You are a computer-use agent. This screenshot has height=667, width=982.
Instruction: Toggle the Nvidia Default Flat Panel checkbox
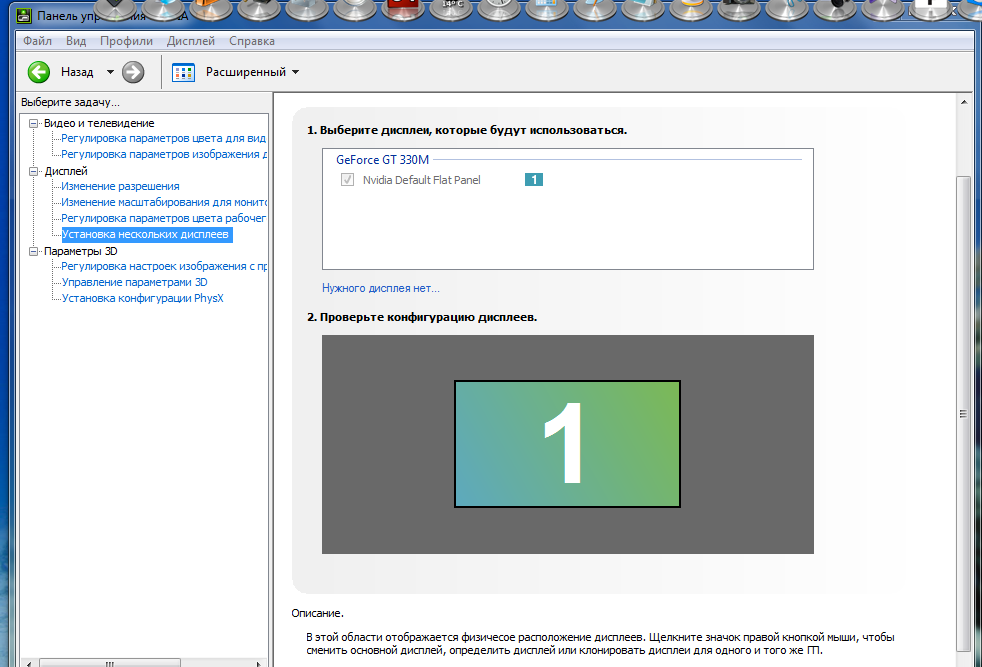pyautogui.click(x=347, y=180)
